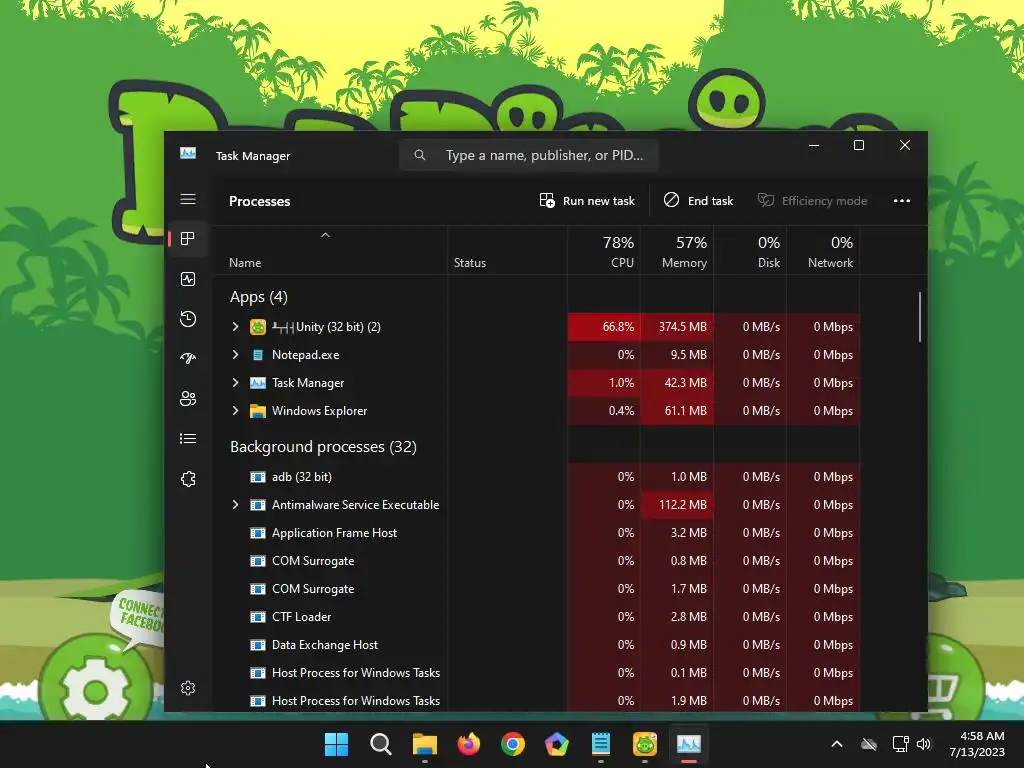Open the App history sidebar icon
1024x768 pixels.
coord(188,319)
